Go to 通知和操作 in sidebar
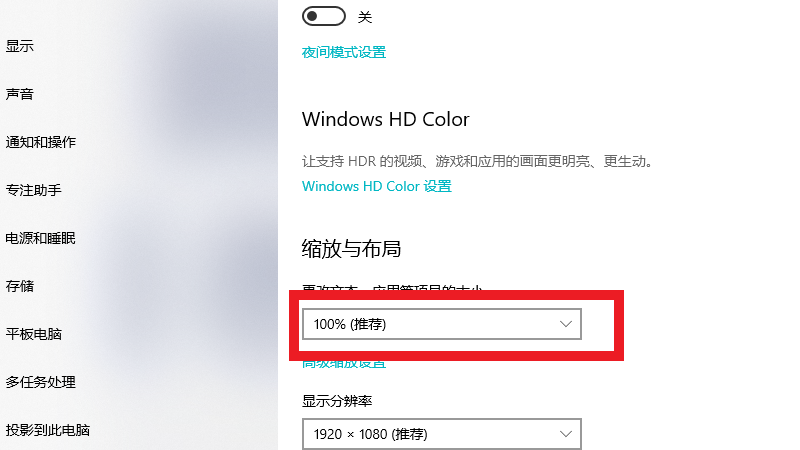Image resolution: width=800 pixels, height=450 pixels. pyautogui.click(x=41, y=142)
